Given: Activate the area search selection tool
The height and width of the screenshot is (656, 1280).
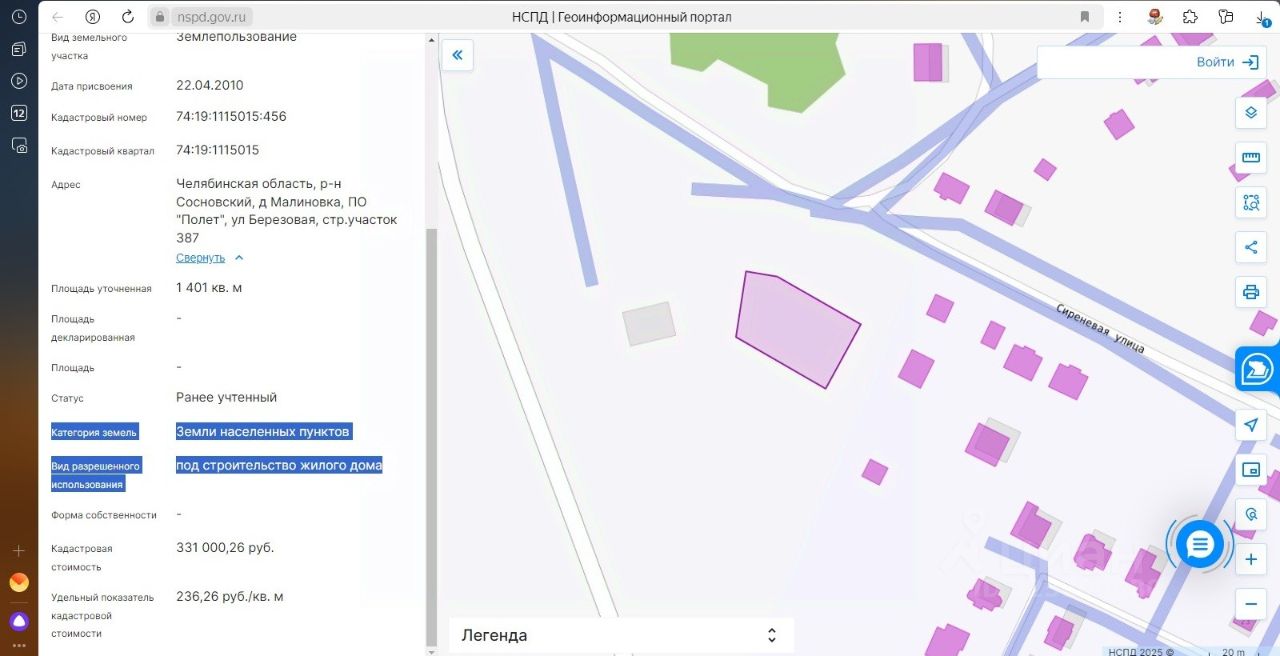Looking at the screenshot, I should point(1250,202).
